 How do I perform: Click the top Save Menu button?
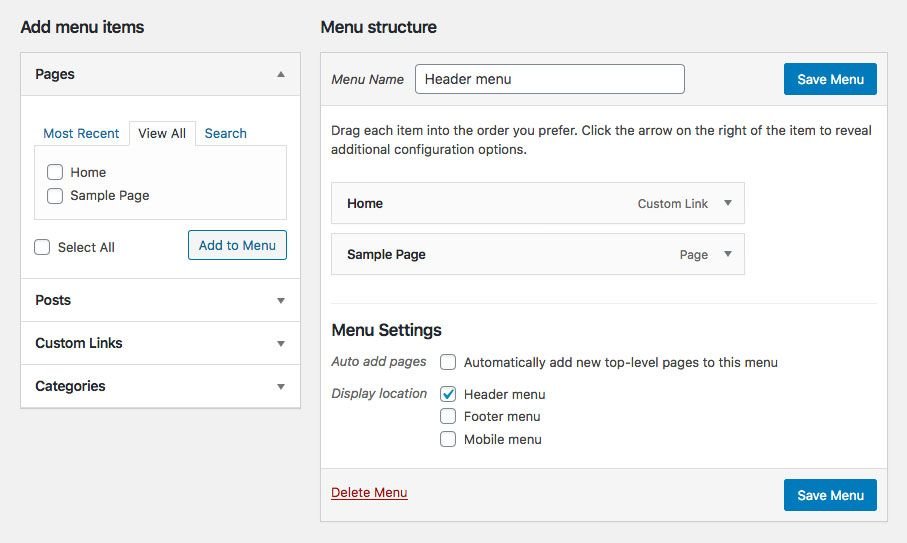(830, 79)
